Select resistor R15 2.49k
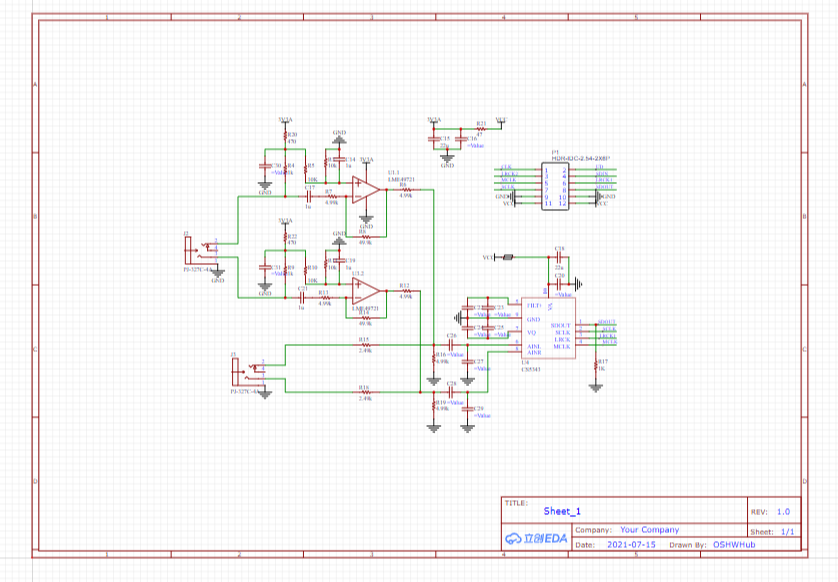The height and width of the screenshot is (582, 838). (x=365, y=345)
